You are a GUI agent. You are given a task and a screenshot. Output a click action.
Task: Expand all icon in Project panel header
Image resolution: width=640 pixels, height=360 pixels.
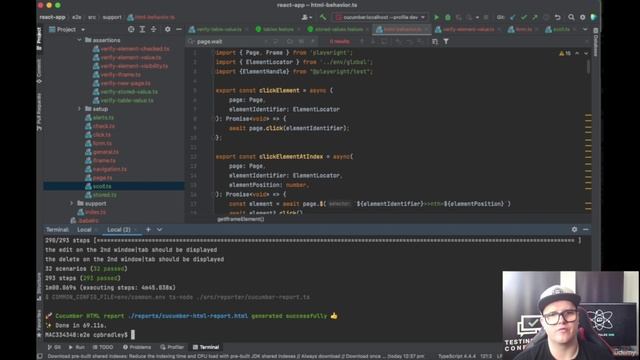142,29
